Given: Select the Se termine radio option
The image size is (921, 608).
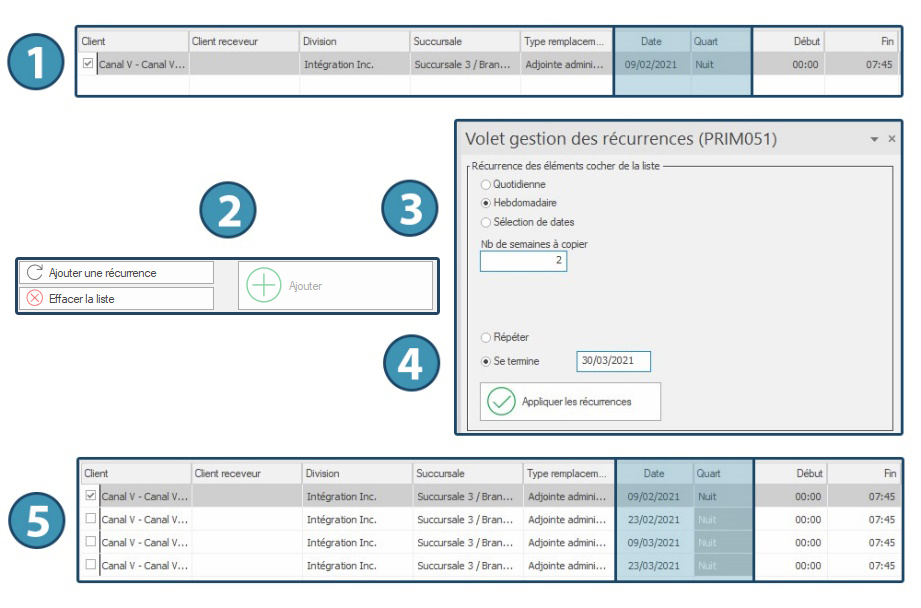Looking at the screenshot, I should point(486,361).
